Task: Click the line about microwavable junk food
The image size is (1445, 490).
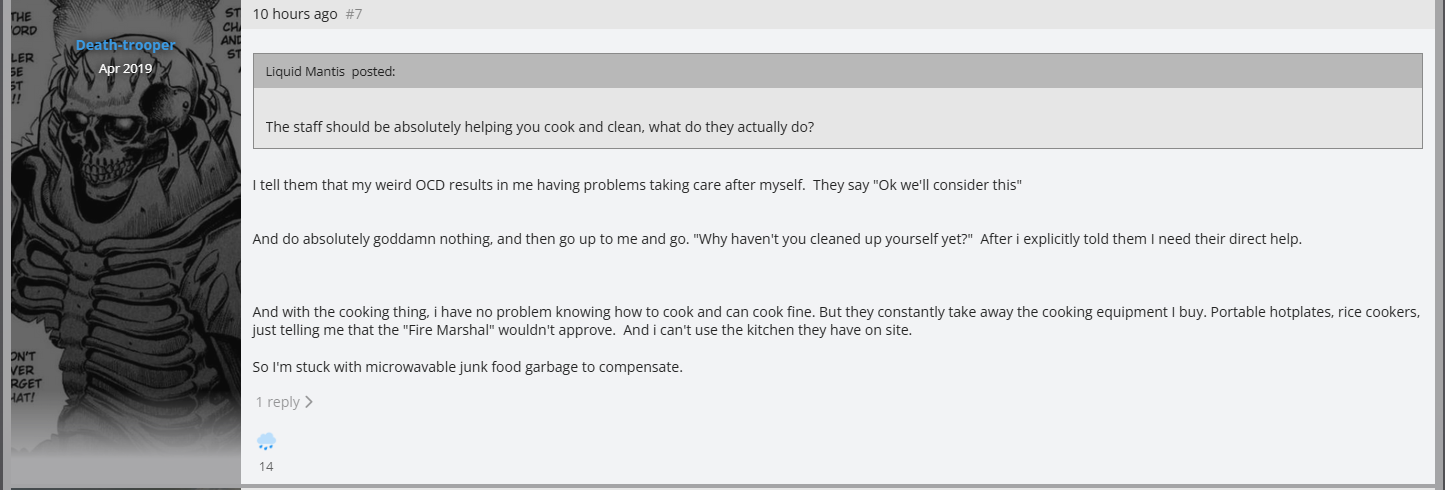Action: [467, 367]
